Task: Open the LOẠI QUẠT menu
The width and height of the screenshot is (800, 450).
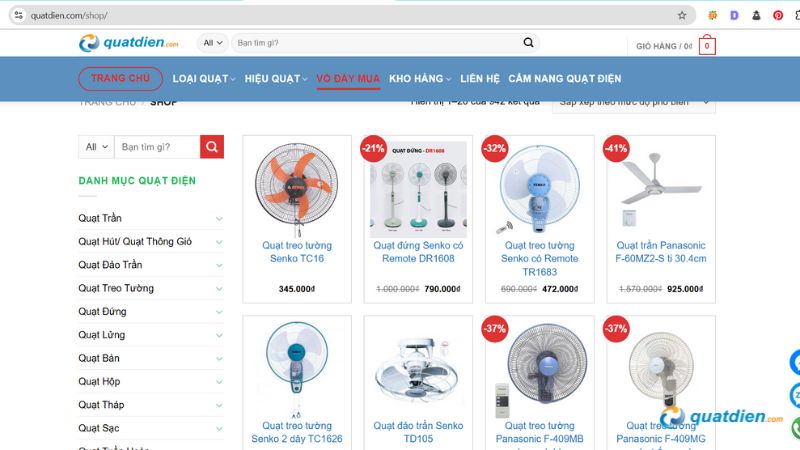Action: click(204, 79)
